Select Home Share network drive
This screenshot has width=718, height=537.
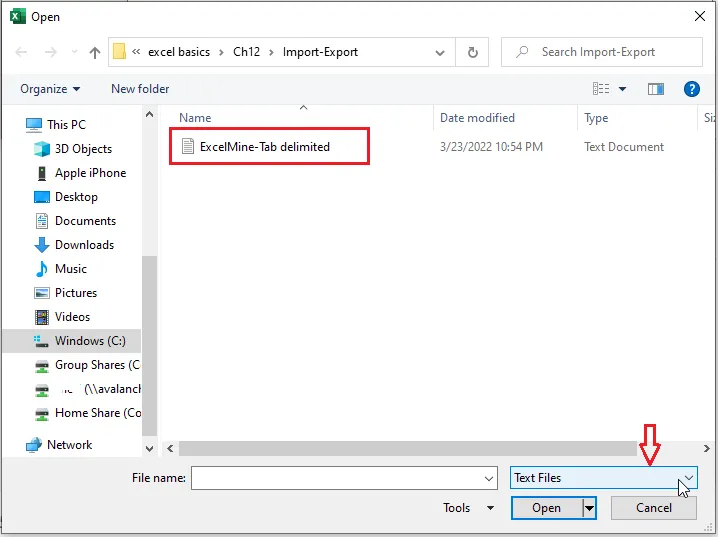click(87, 413)
